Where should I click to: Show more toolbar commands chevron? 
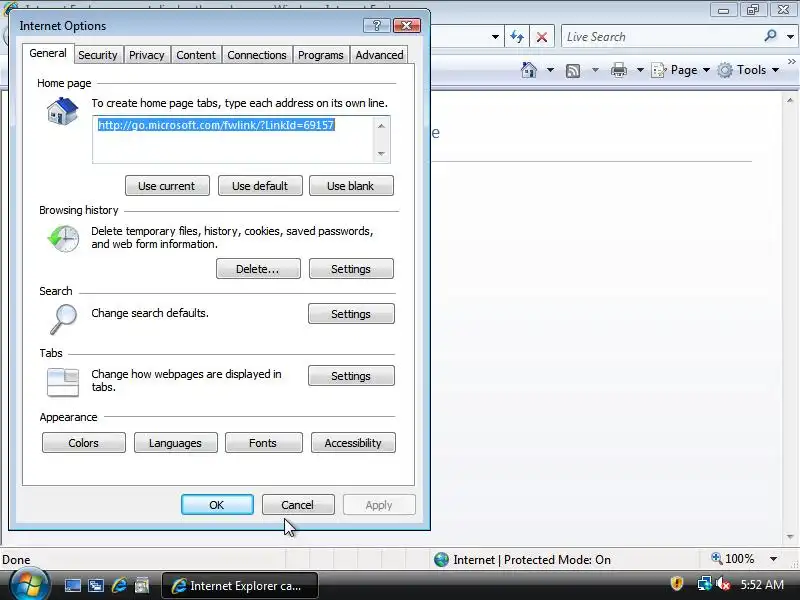[x=791, y=62]
